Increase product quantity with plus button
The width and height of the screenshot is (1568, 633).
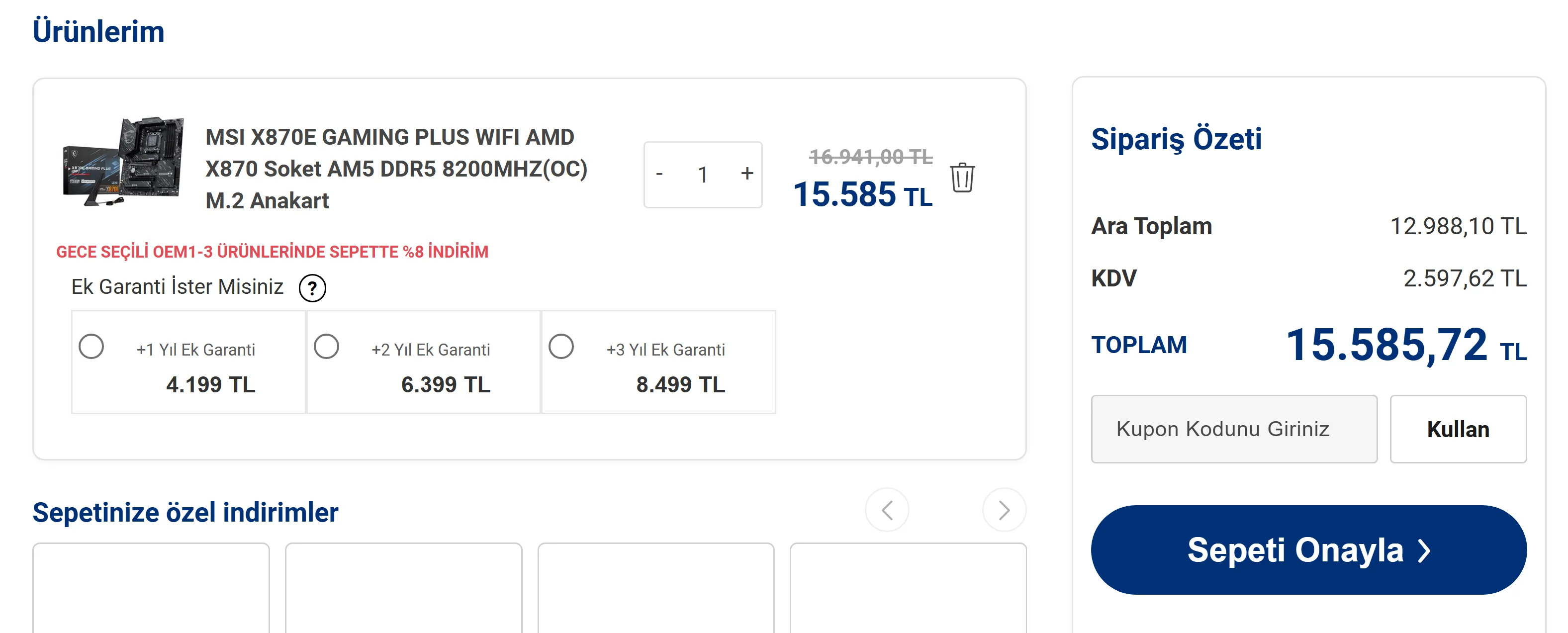747,174
